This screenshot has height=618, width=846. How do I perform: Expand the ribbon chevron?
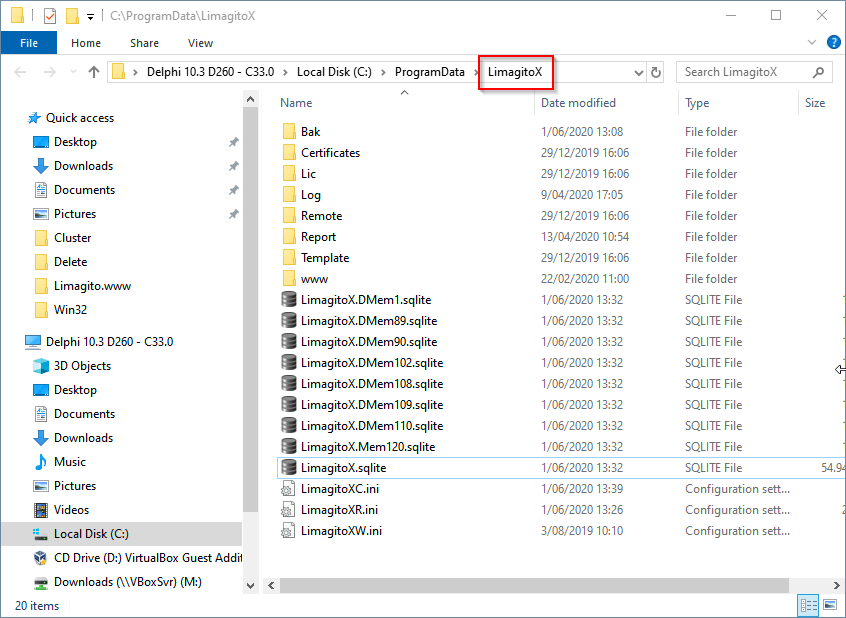[x=811, y=42]
